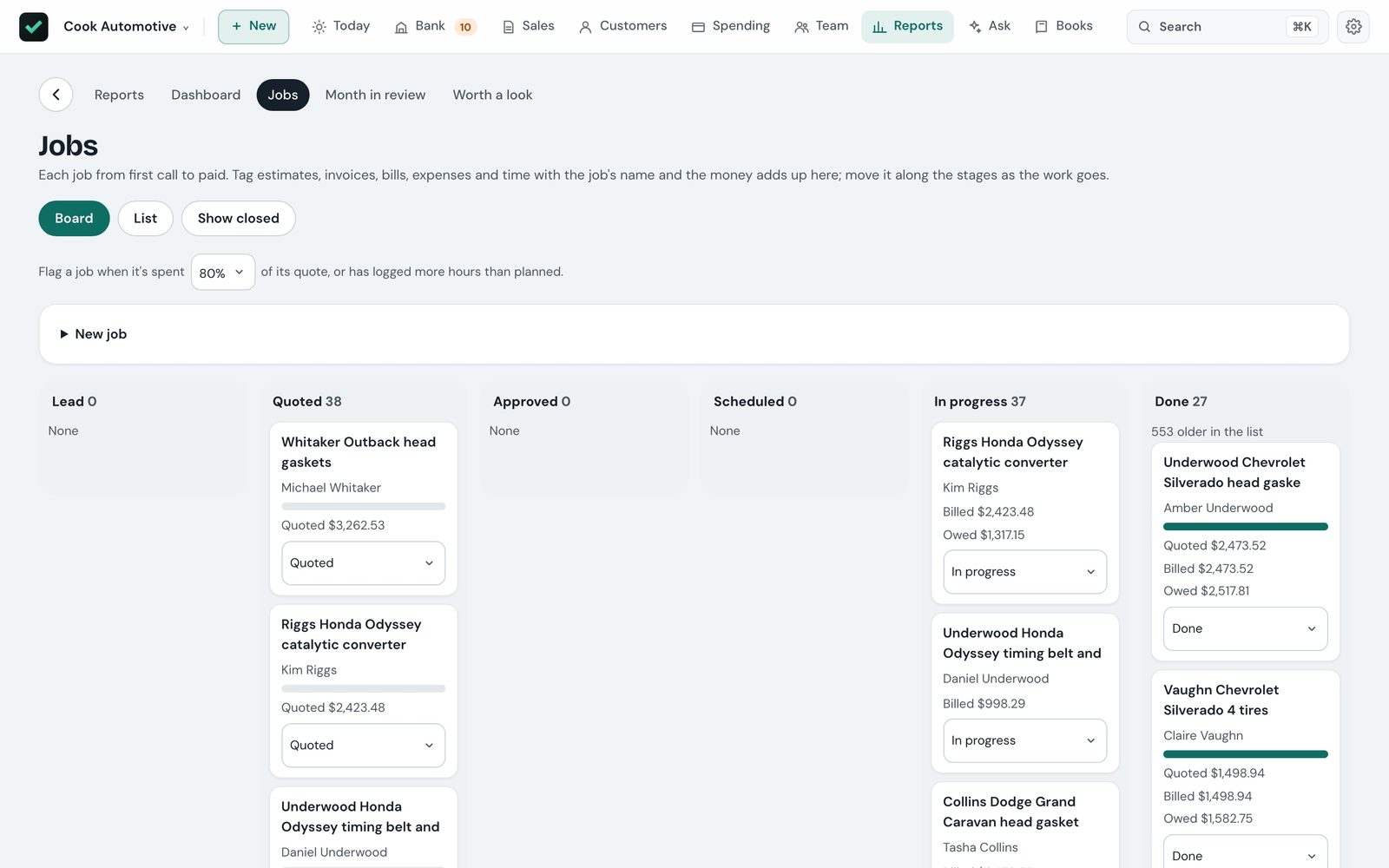
Task: Switch to Board view
Action: pos(74,219)
